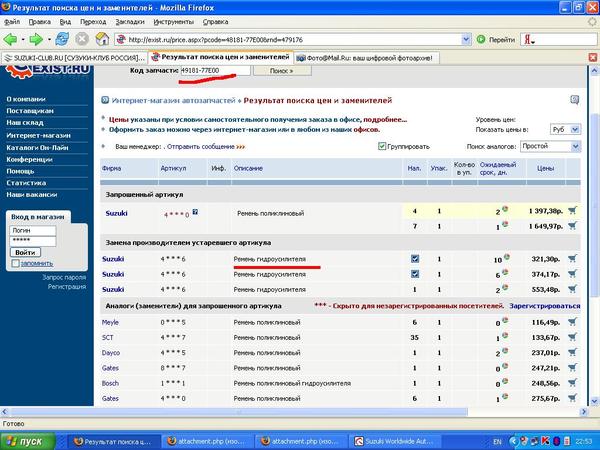This screenshot has width=600, height=450.
Task: Open Каталоги Он-Лайн in the sidebar
Action: (38, 147)
